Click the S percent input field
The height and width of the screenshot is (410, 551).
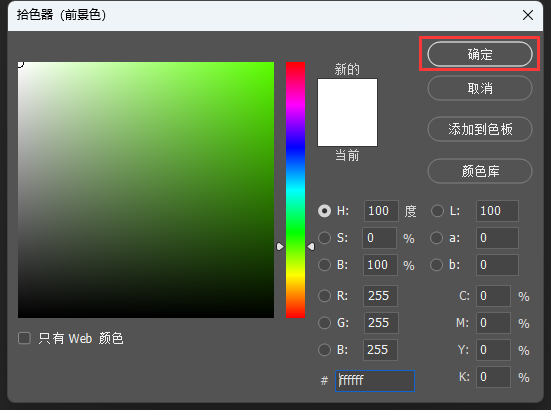point(380,238)
